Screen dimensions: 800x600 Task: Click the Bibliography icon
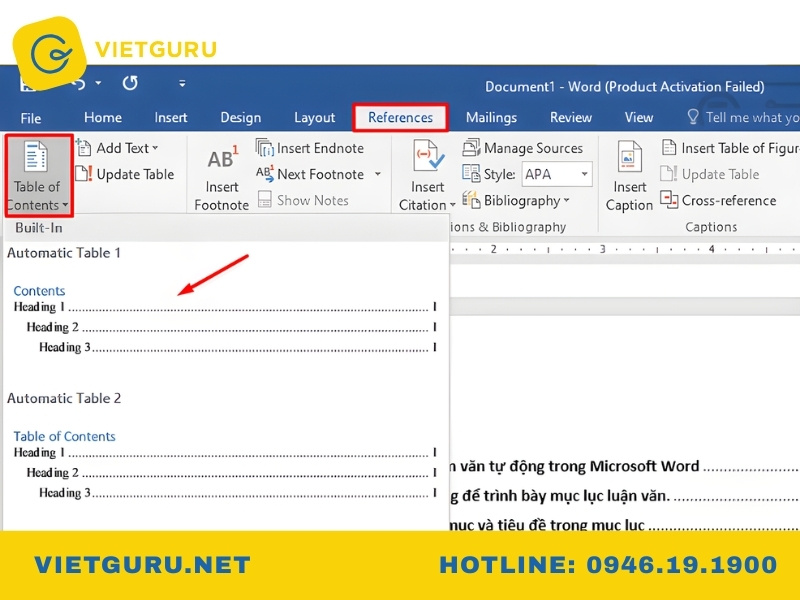[471, 200]
